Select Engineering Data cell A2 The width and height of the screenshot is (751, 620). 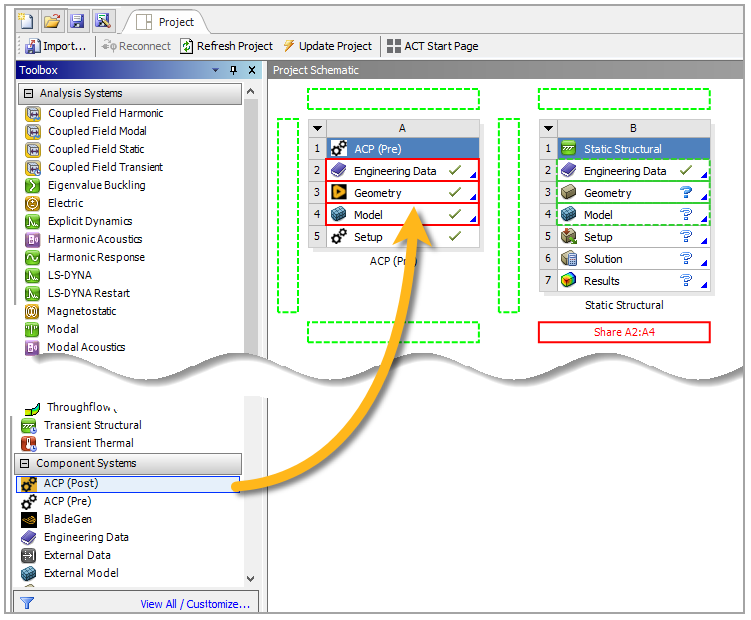click(x=403, y=171)
